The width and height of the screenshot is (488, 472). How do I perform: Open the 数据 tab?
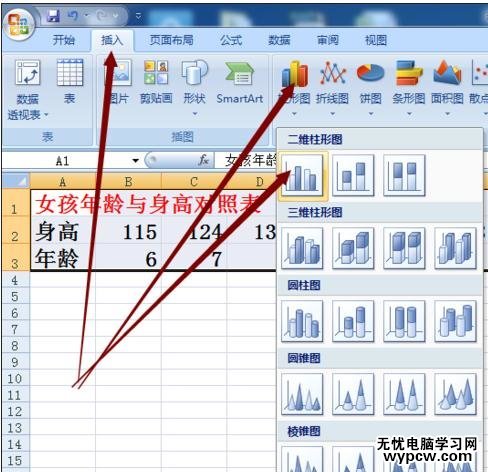279,40
